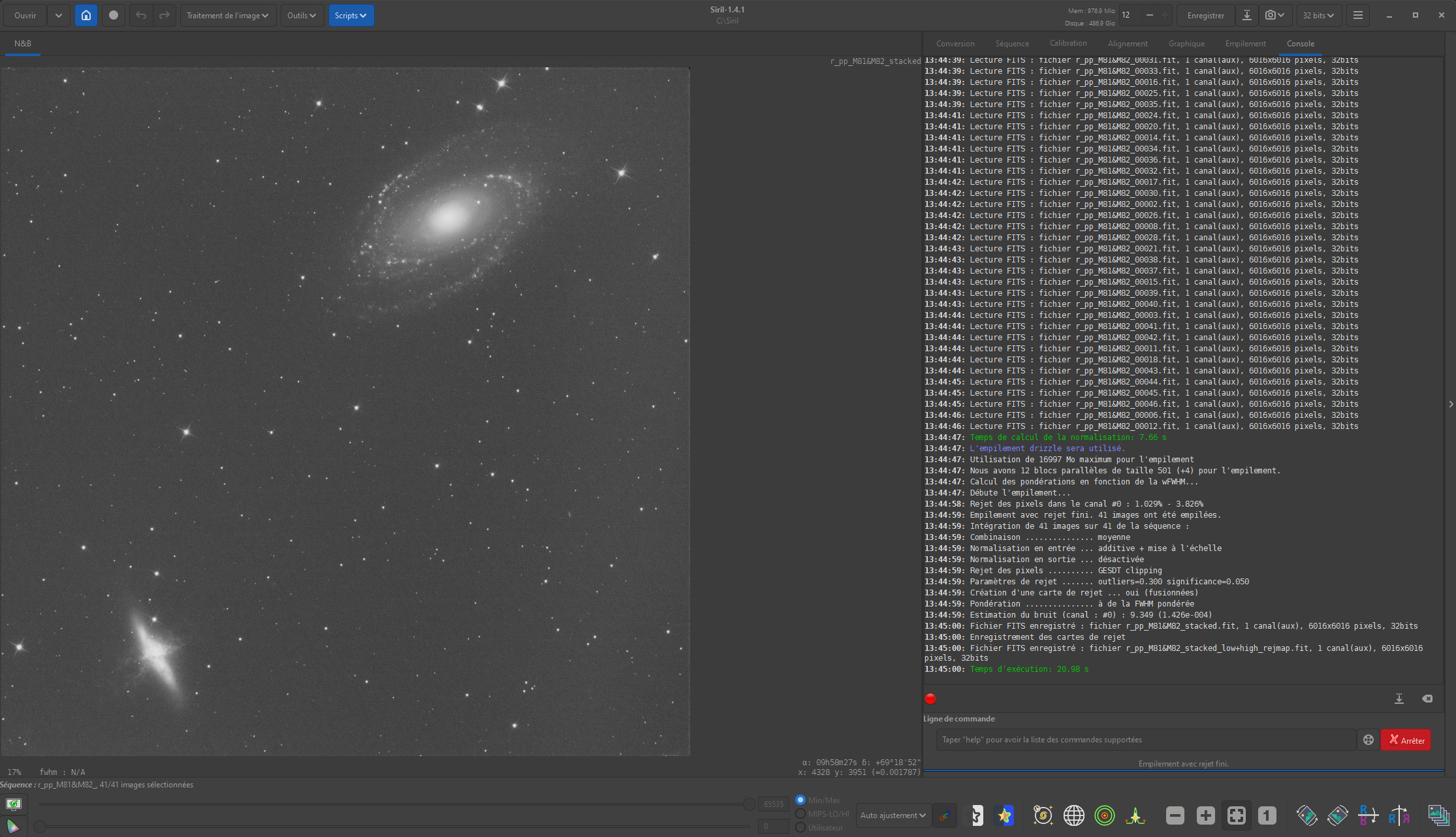Toggle the channel chain link button

(945, 815)
